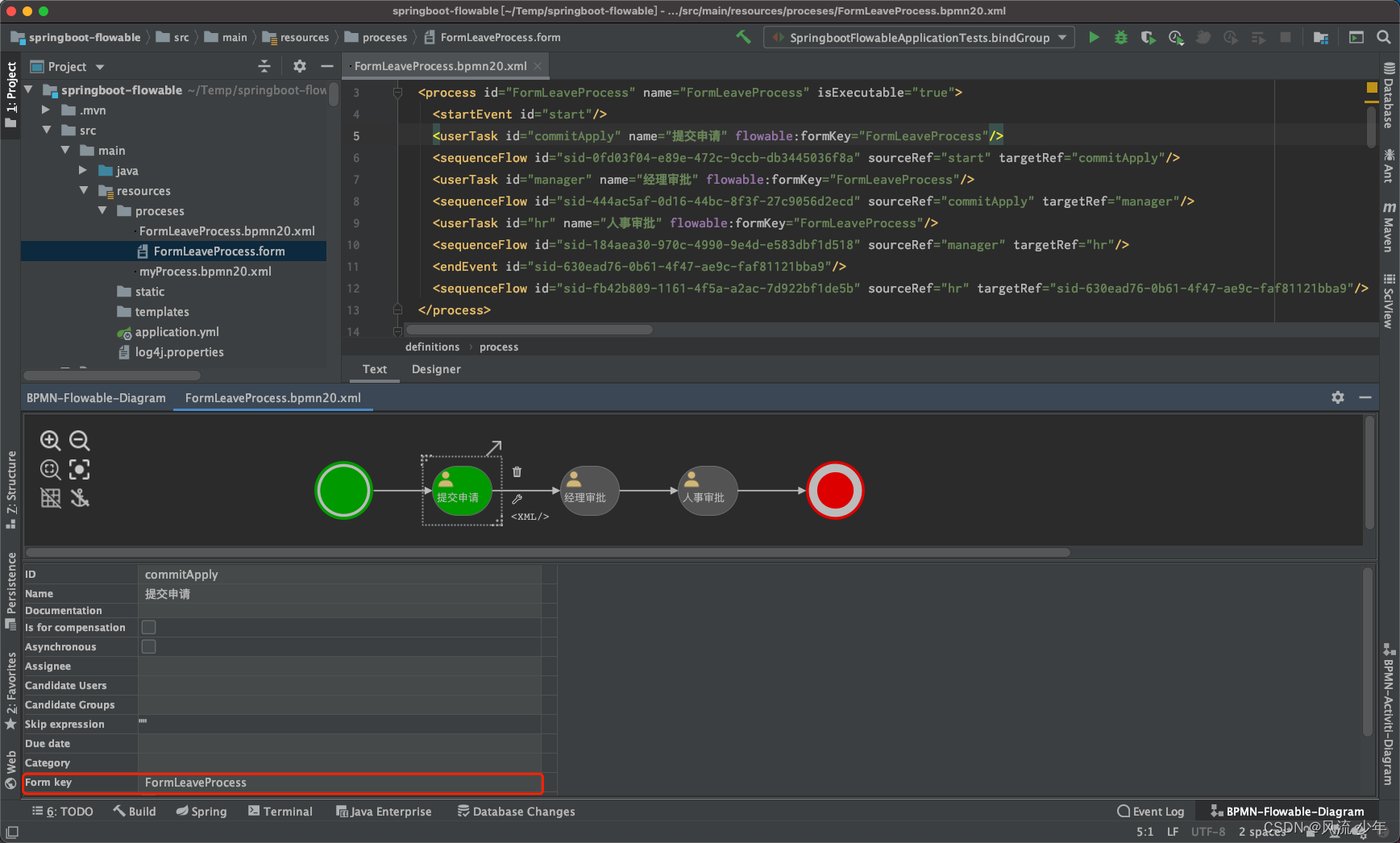Screen dimensions: 1400x843
Task: Minimize the BPMN diagram panel
Action: click(1365, 397)
